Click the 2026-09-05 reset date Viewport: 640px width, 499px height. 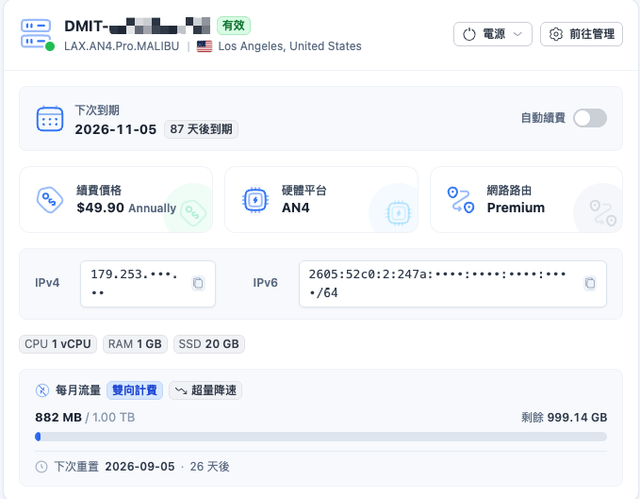pyautogui.click(x=140, y=467)
